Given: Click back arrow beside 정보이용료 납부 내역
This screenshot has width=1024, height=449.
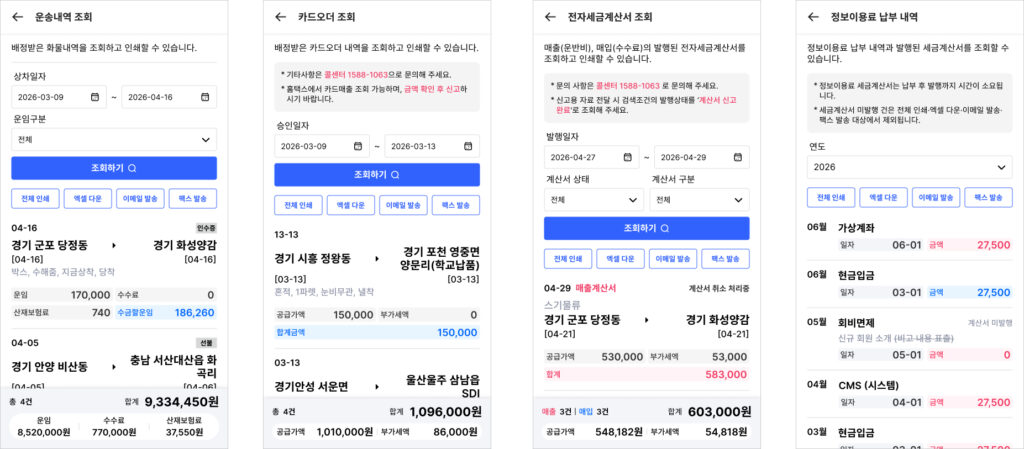Looking at the screenshot, I should pos(813,17).
